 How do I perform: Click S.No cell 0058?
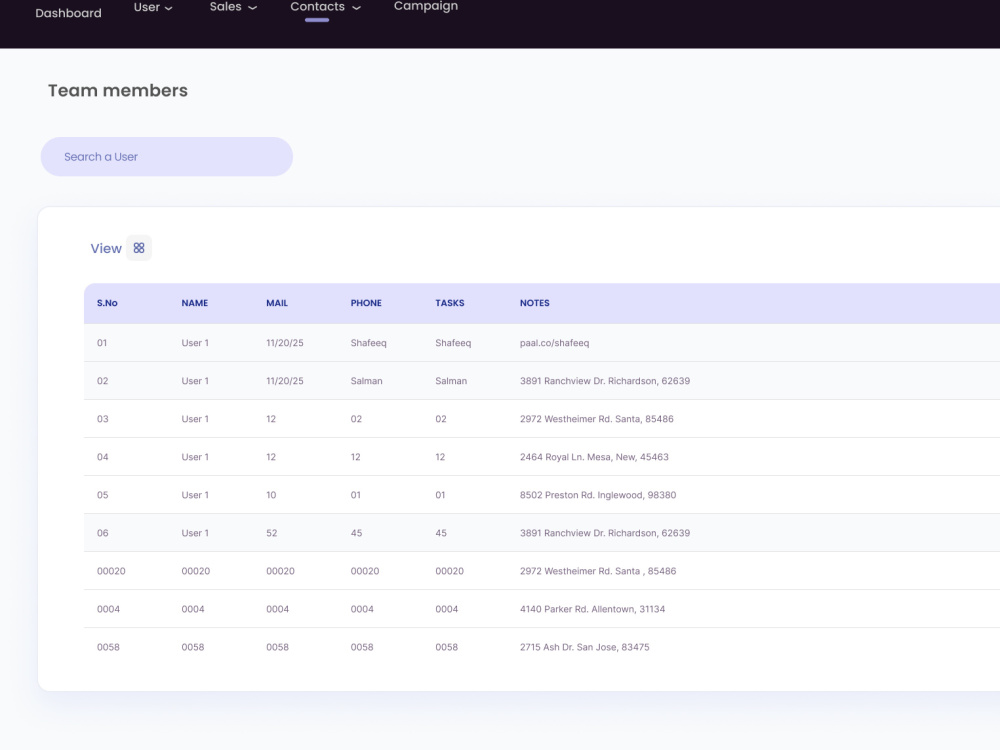108,647
